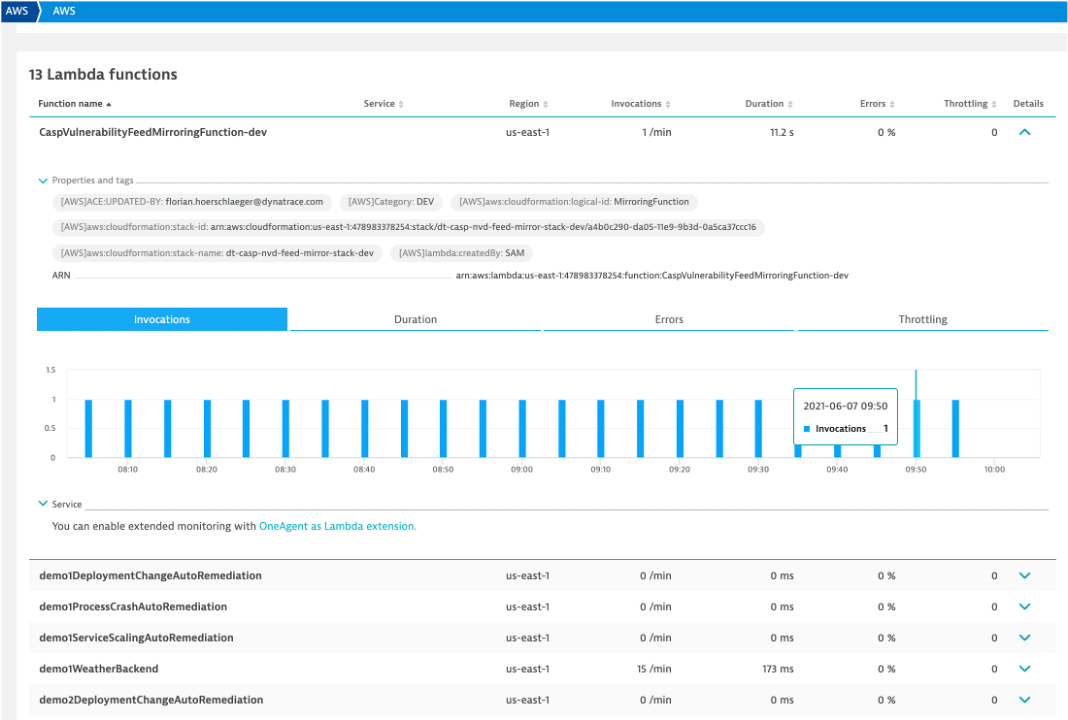The image size is (1068, 720).
Task: Open demo1ProcessCrashAutoRemediation function row
Action: pos(133,607)
